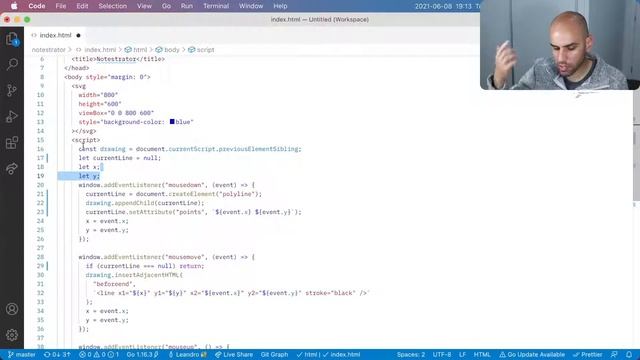The height and width of the screenshot is (360, 640).
Task: Open the Live Share activity bar icon
Action: pos(12,168)
